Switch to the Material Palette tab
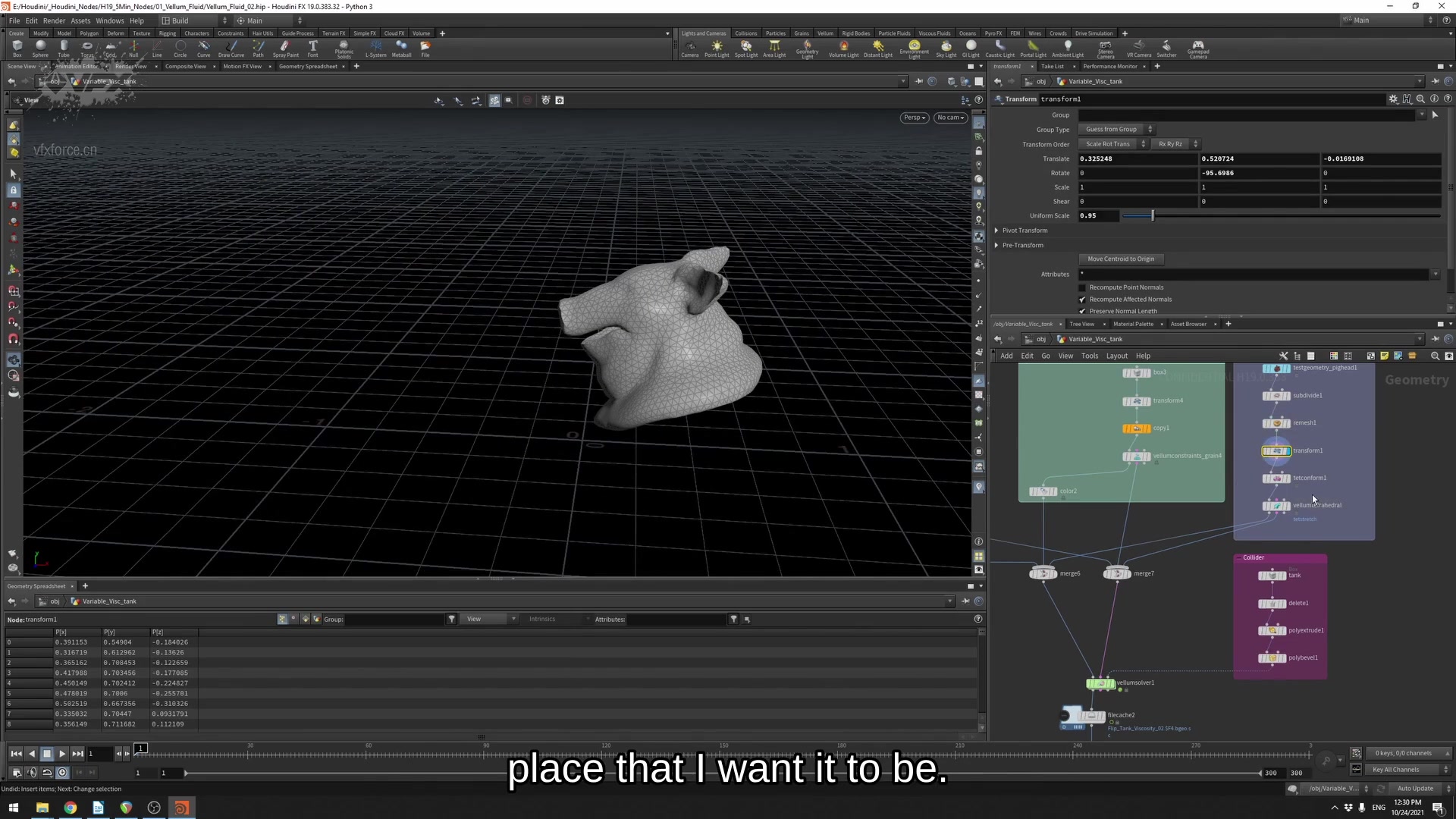The image size is (1456, 819). 1133,325
